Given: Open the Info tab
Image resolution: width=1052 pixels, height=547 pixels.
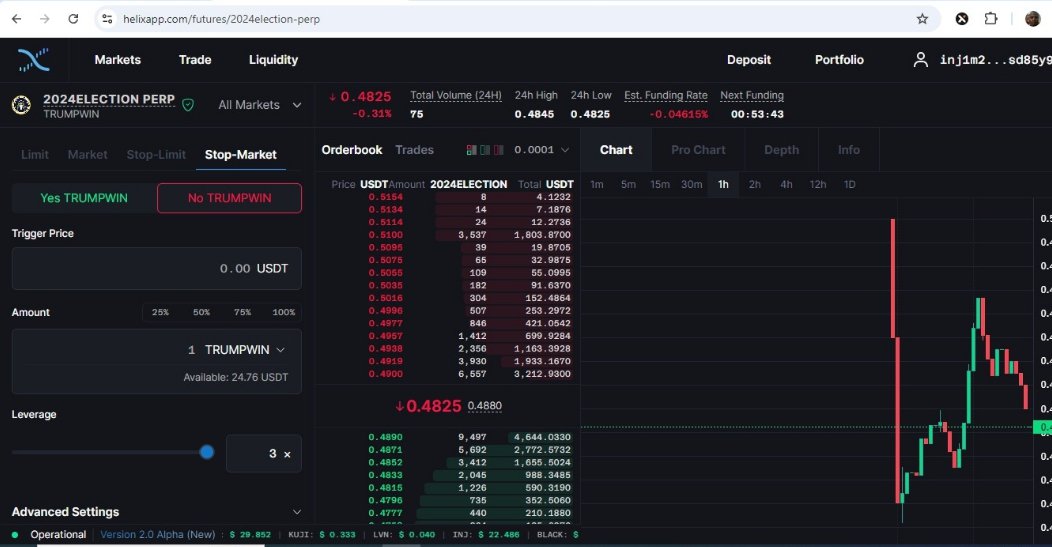Looking at the screenshot, I should [x=849, y=150].
